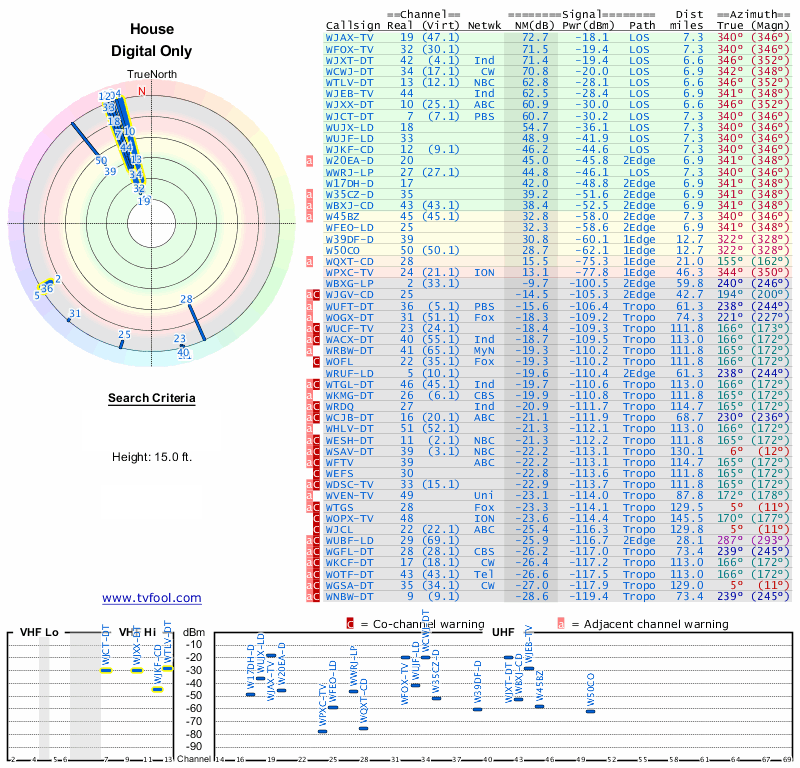The width and height of the screenshot is (800, 768).
Task: Click the channel 25 label on the radar plot
Action: [x=124, y=335]
